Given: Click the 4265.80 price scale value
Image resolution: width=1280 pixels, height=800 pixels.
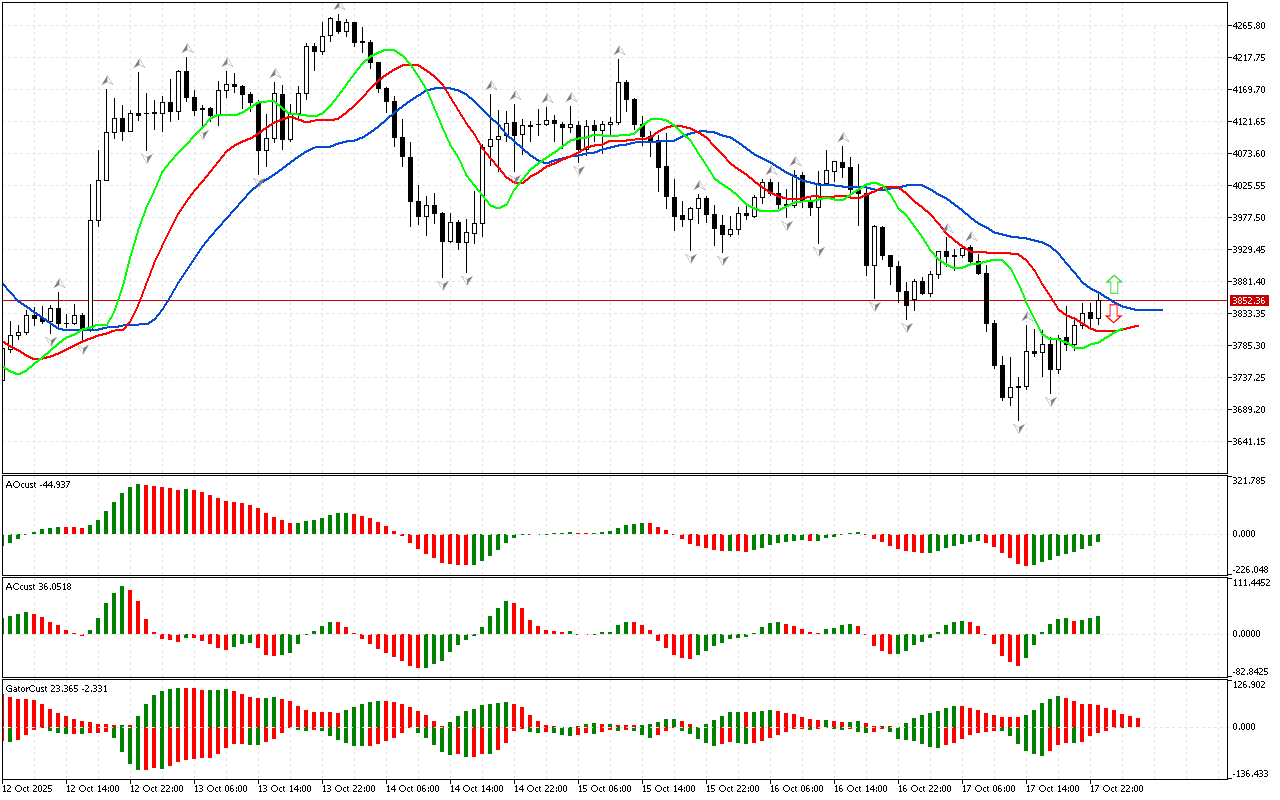Looking at the screenshot, I should 1250,25.
